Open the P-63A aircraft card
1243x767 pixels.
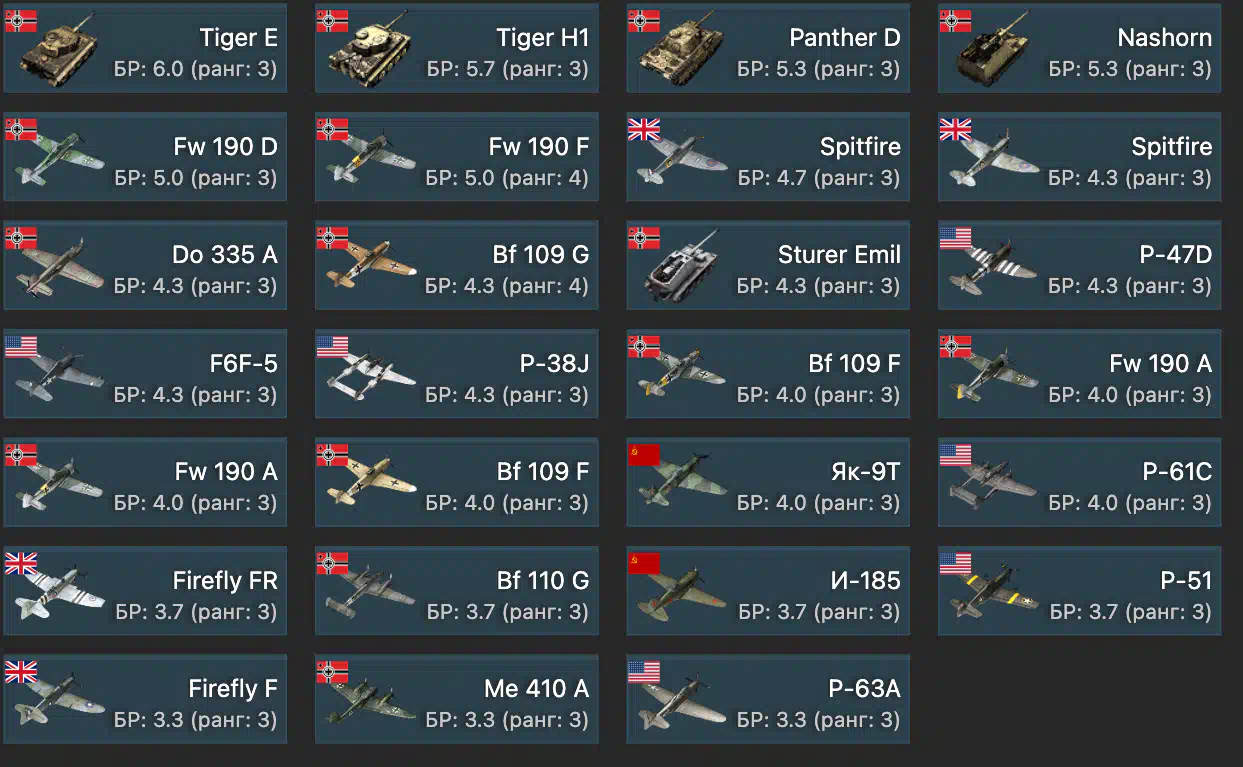tap(768, 699)
